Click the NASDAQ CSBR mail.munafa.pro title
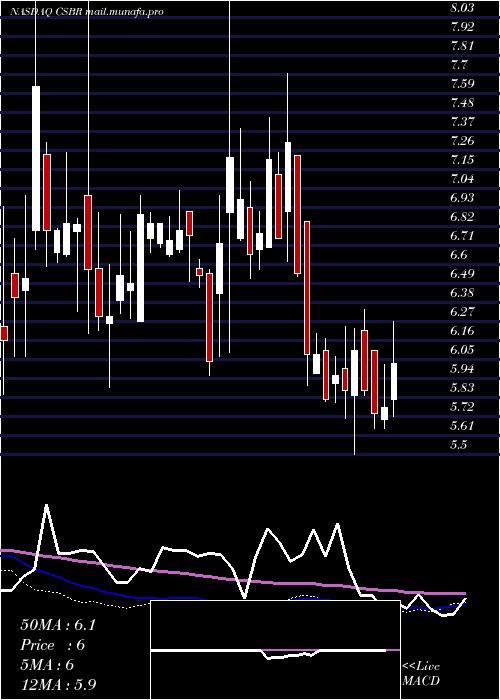The height and width of the screenshot is (700, 500). point(87,12)
